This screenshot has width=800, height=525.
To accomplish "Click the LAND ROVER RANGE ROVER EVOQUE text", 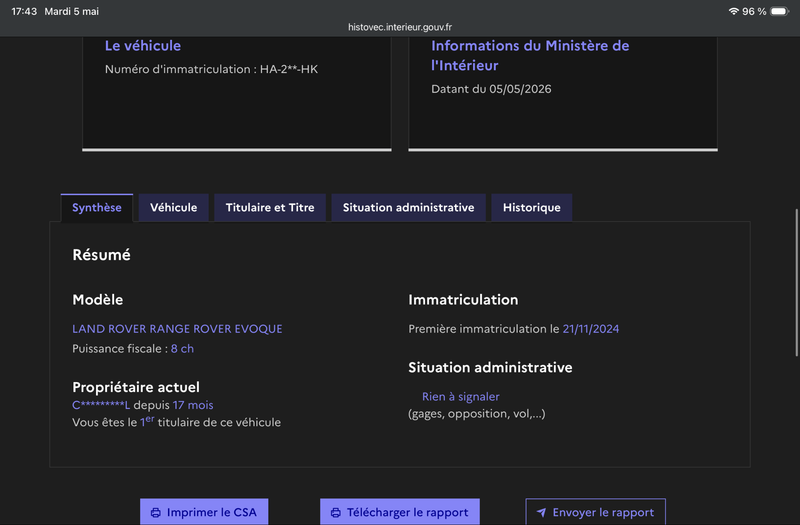I will click(177, 329).
